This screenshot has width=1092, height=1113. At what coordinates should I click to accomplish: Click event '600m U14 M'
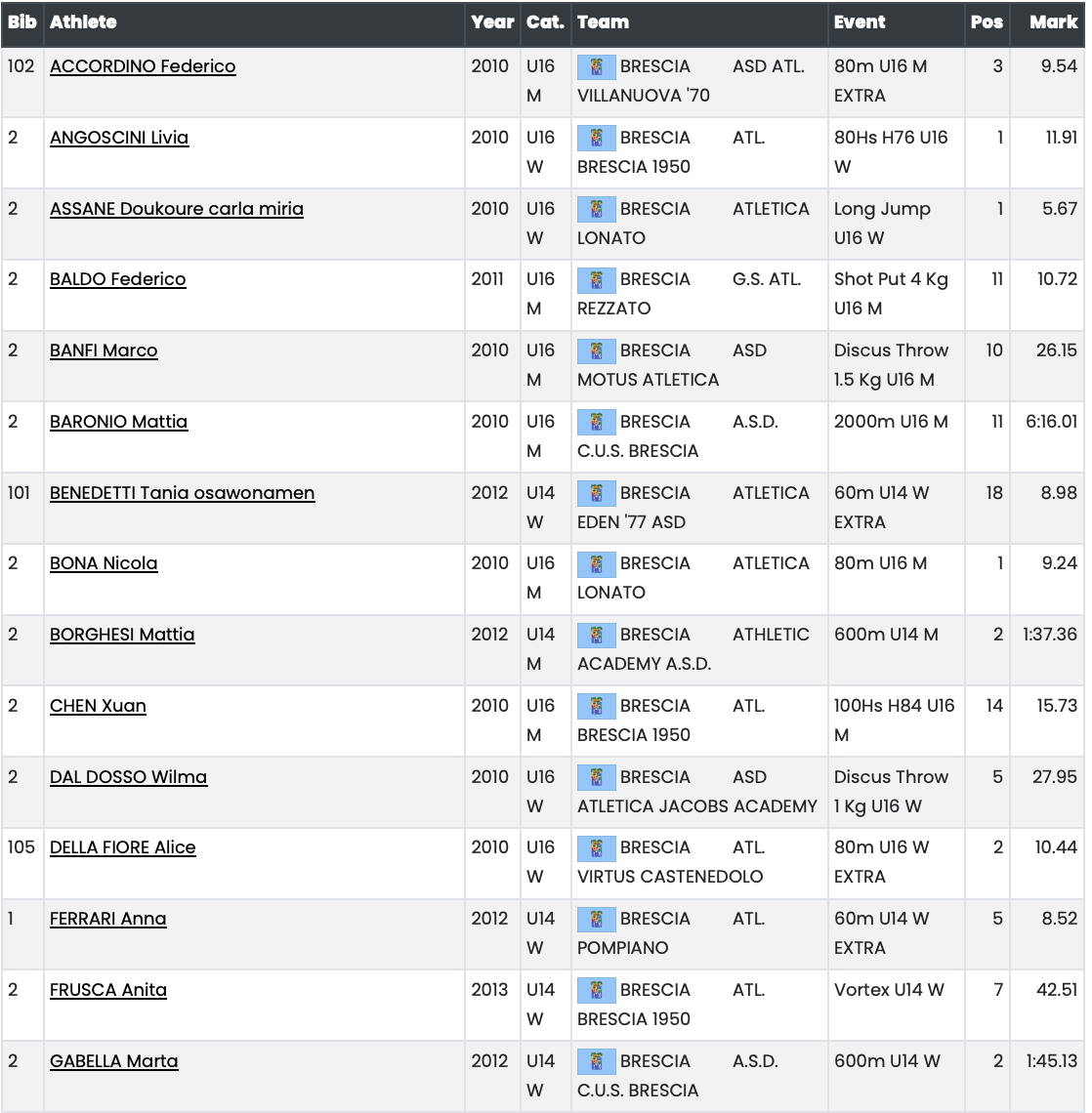885,634
